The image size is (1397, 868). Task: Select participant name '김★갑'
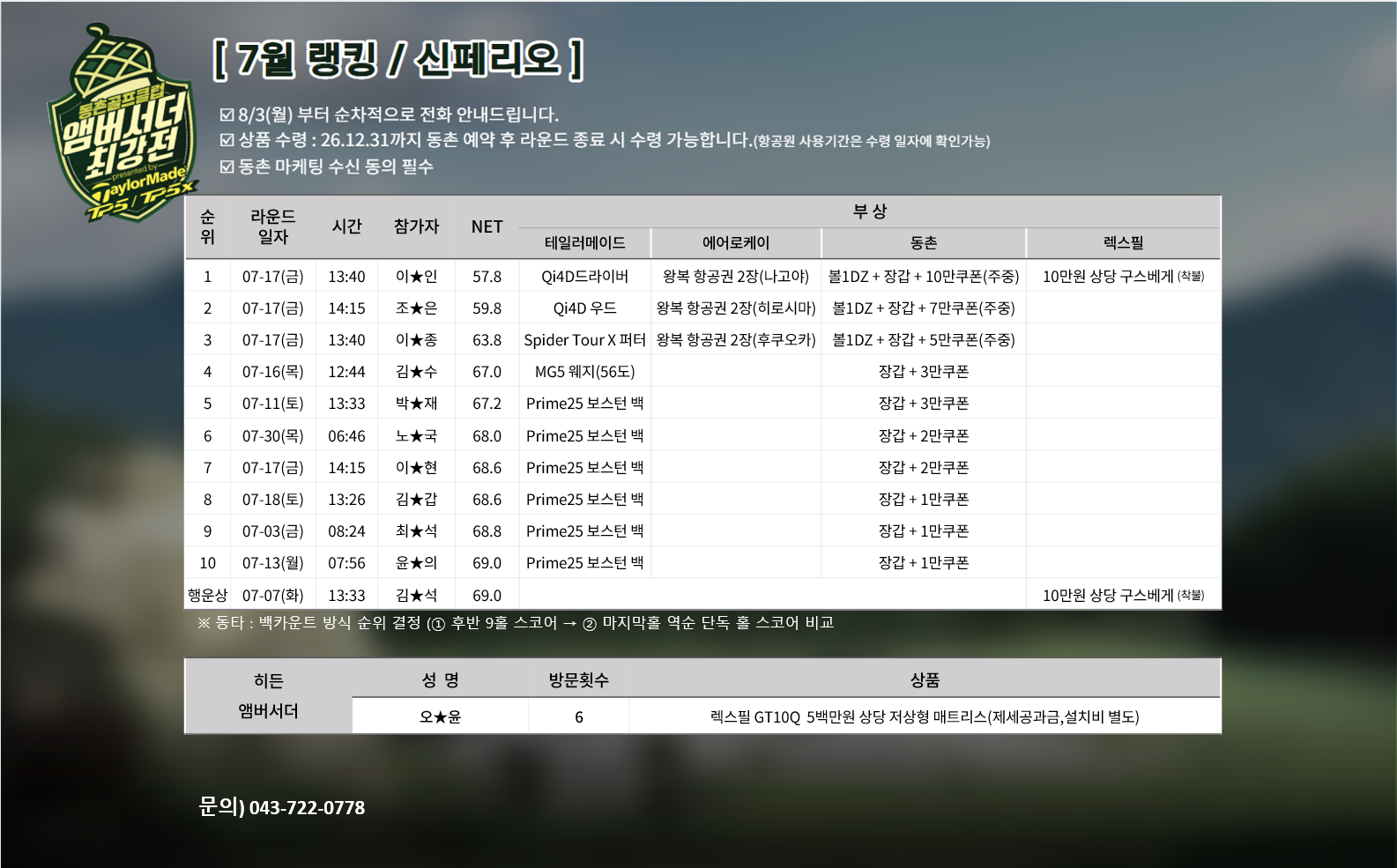tap(416, 500)
